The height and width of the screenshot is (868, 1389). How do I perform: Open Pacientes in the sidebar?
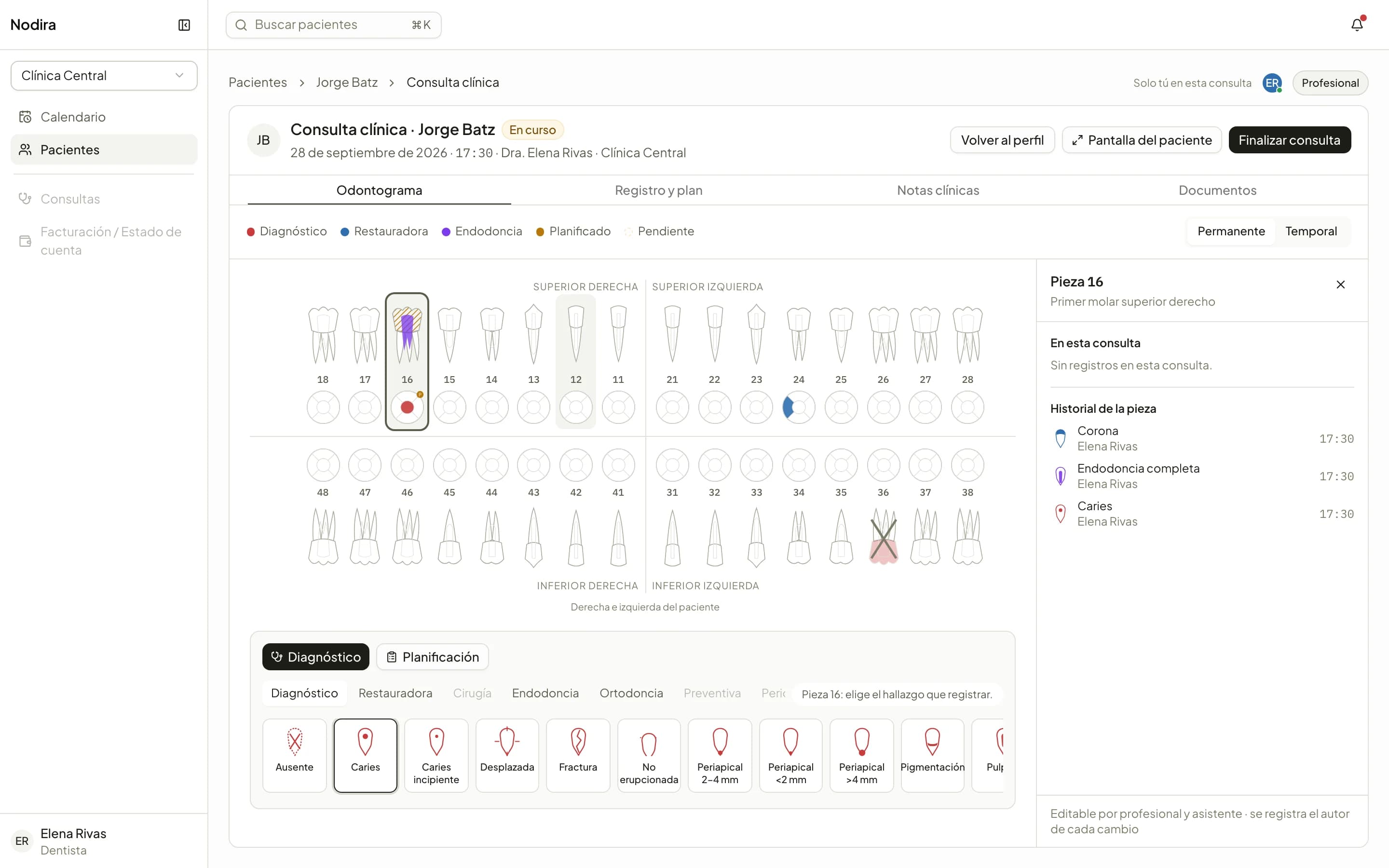[x=104, y=150]
